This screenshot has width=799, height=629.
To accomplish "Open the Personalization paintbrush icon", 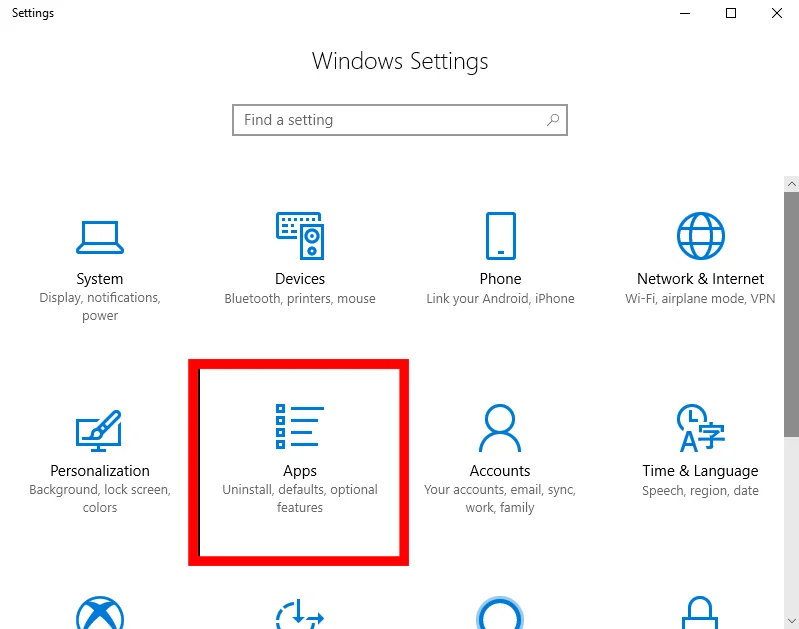I will 99,431.
